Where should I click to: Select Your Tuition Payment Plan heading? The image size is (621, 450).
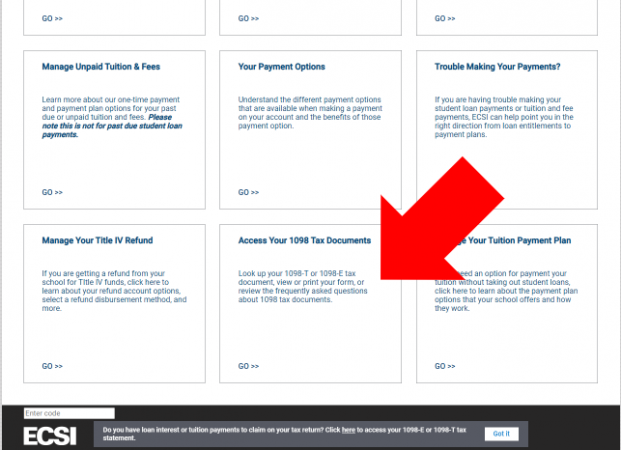(520, 241)
